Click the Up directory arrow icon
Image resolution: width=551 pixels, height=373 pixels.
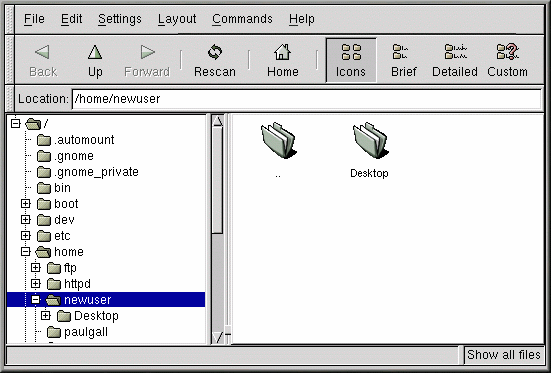[95, 52]
